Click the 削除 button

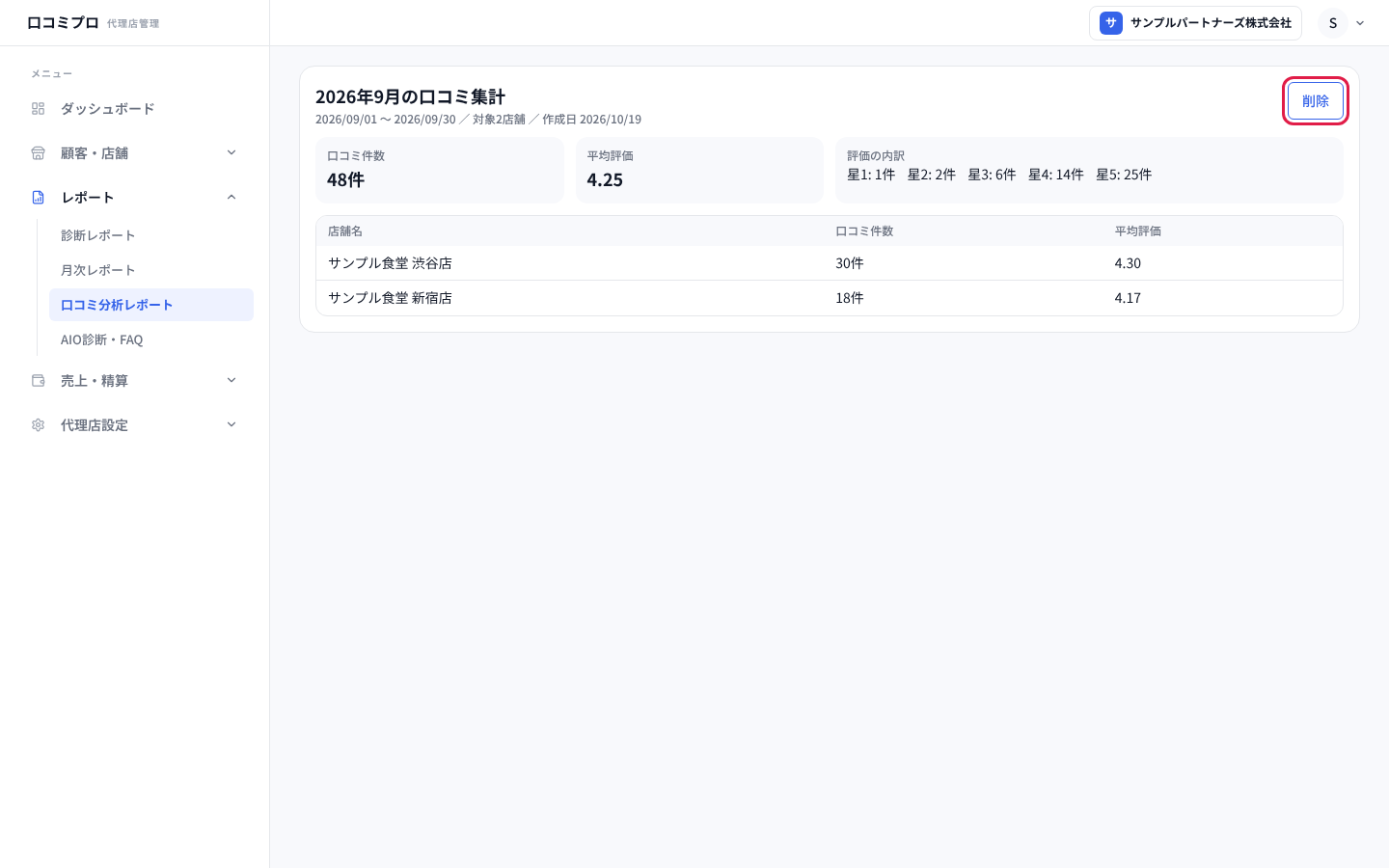point(1316,101)
